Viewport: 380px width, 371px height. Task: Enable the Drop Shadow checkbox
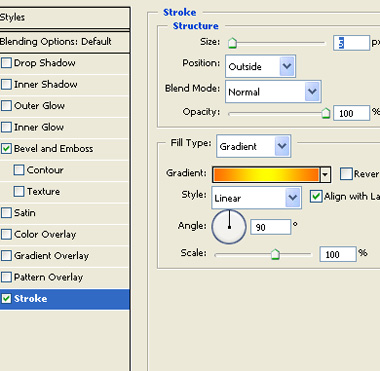pos(6,63)
